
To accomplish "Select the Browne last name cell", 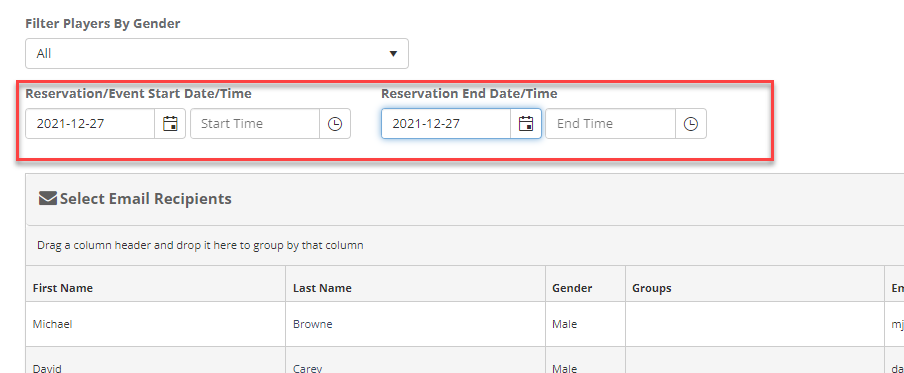I will click(x=416, y=324).
